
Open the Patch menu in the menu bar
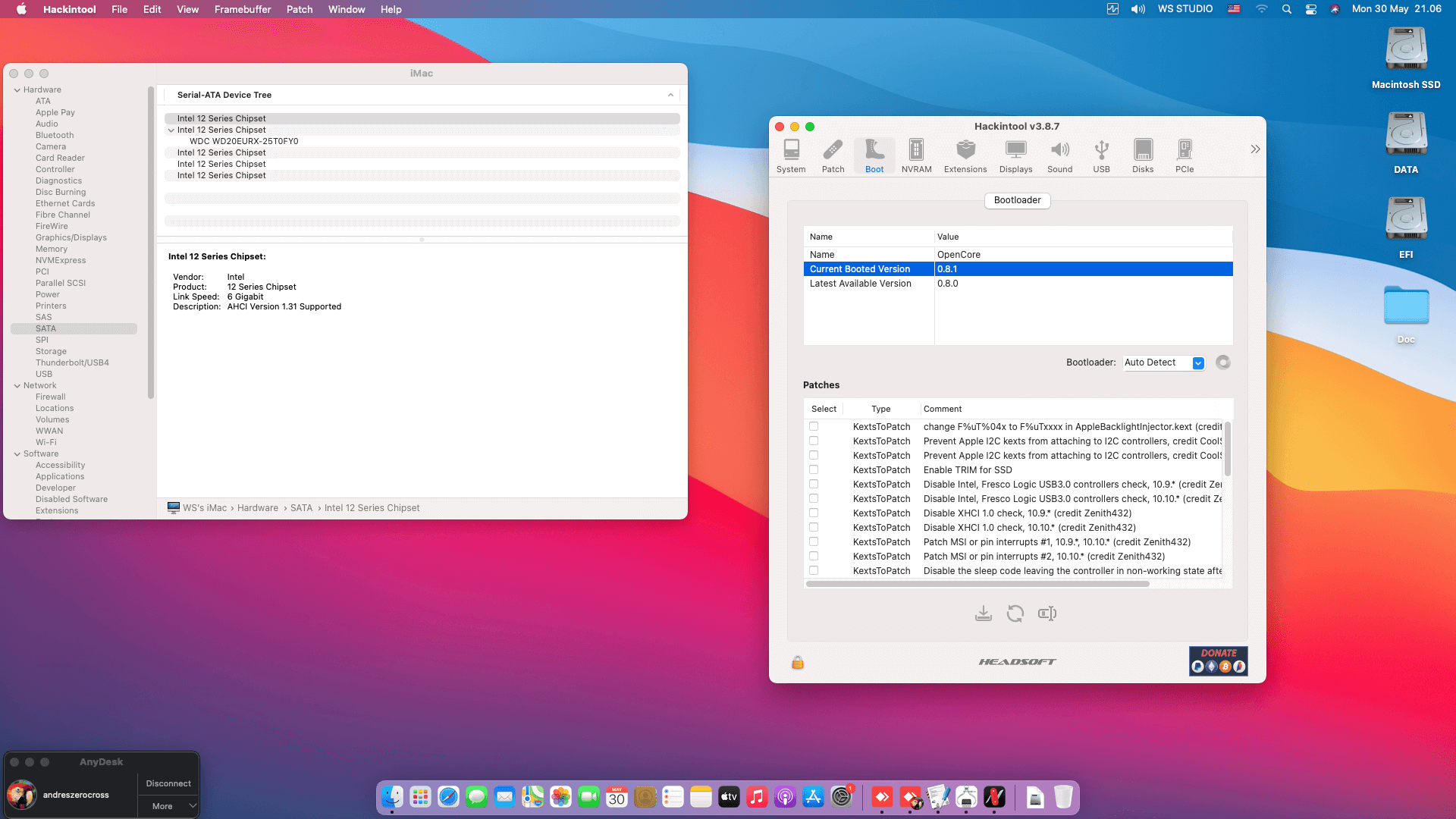pos(299,9)
